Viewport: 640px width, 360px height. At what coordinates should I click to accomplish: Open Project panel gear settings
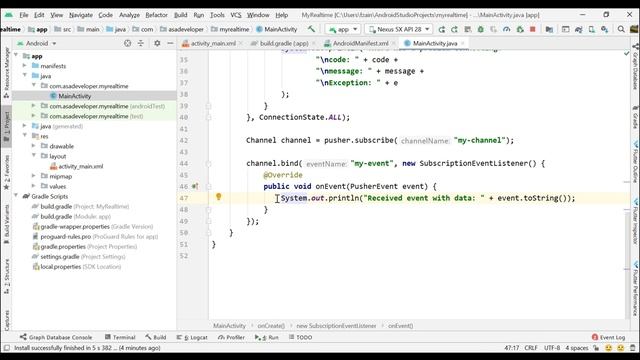point(157,43)
